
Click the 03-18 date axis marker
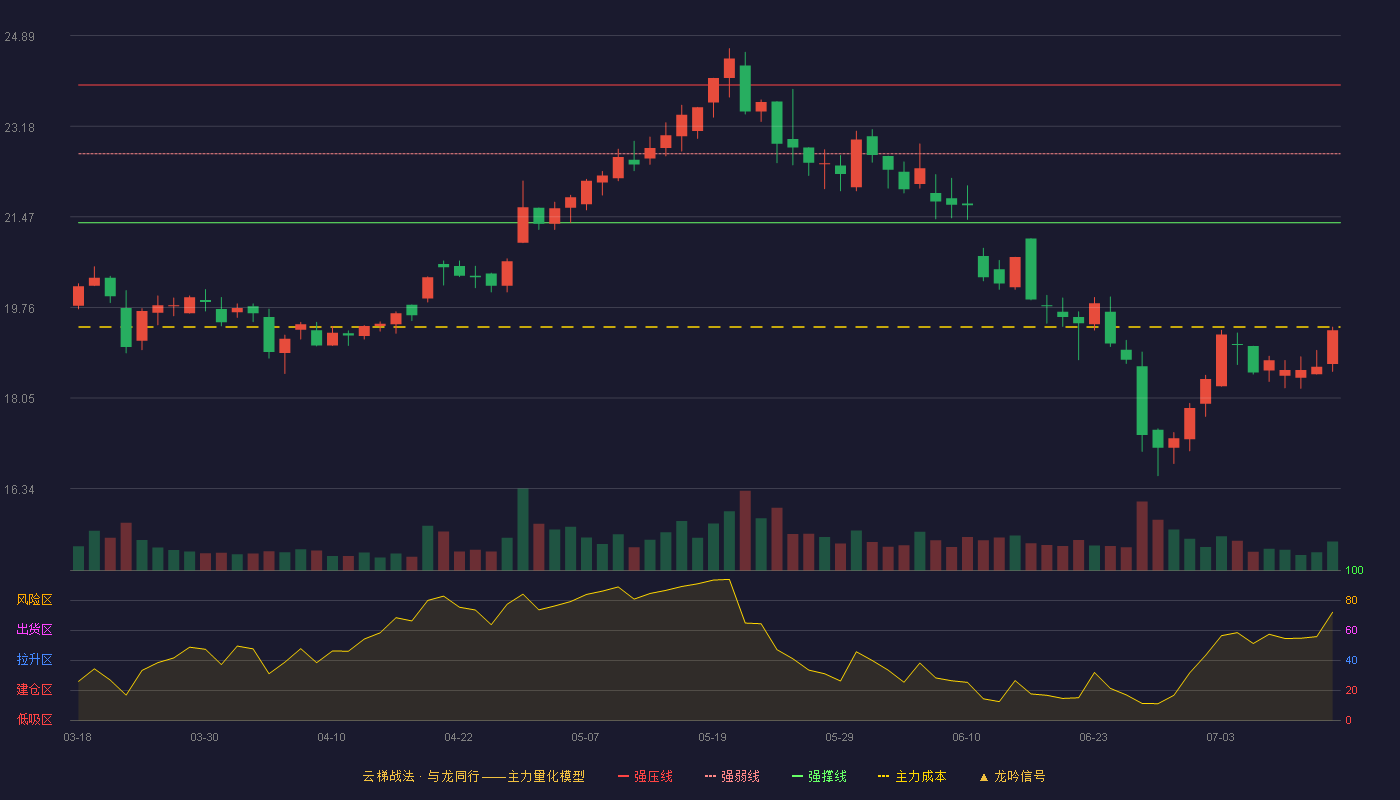tap(77, 737)
